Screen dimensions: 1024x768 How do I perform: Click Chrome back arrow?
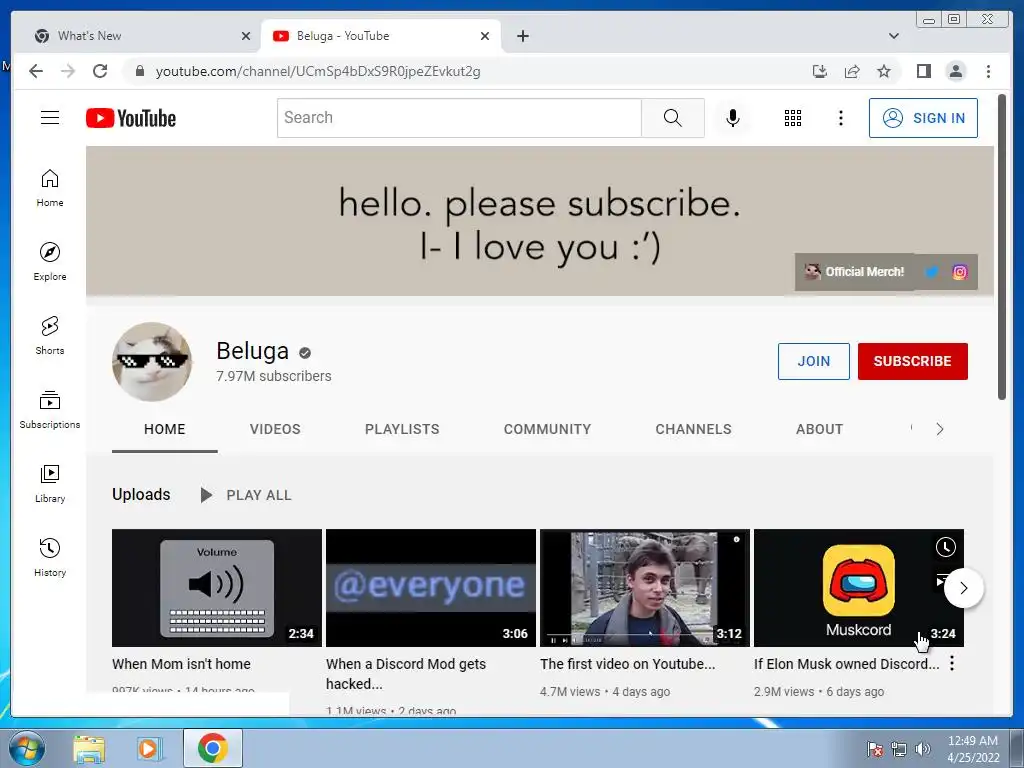pos(36,71)
